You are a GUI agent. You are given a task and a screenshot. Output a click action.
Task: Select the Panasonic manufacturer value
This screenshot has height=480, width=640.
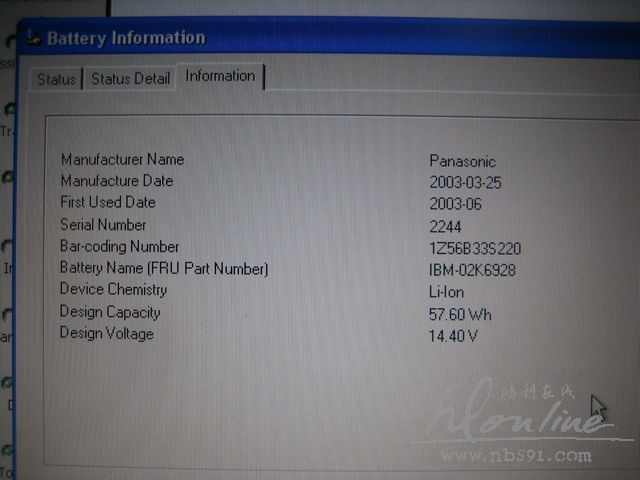coord(462,161)
